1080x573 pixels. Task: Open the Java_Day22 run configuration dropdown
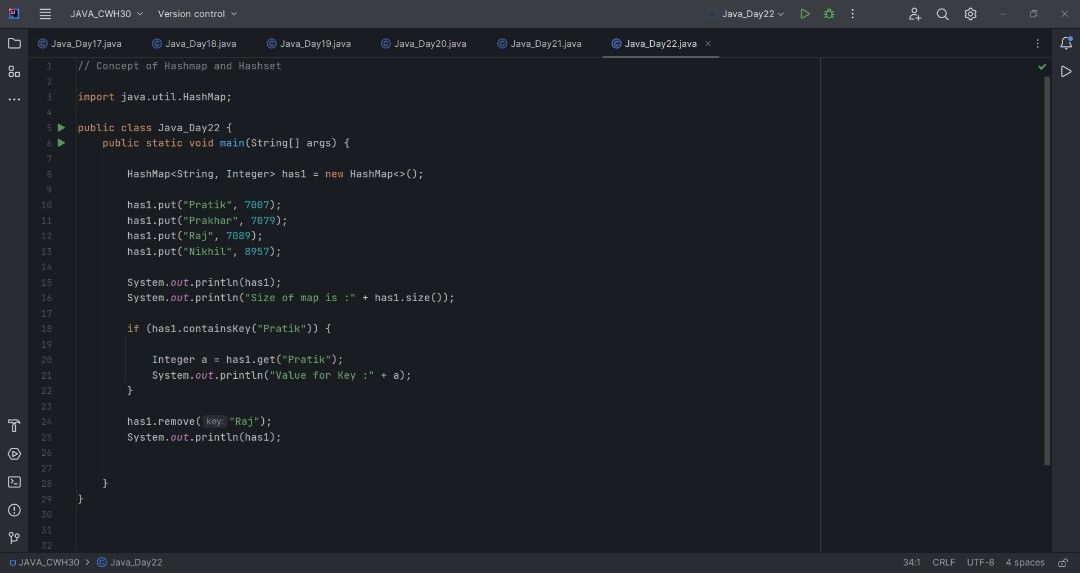pos(746,14)
